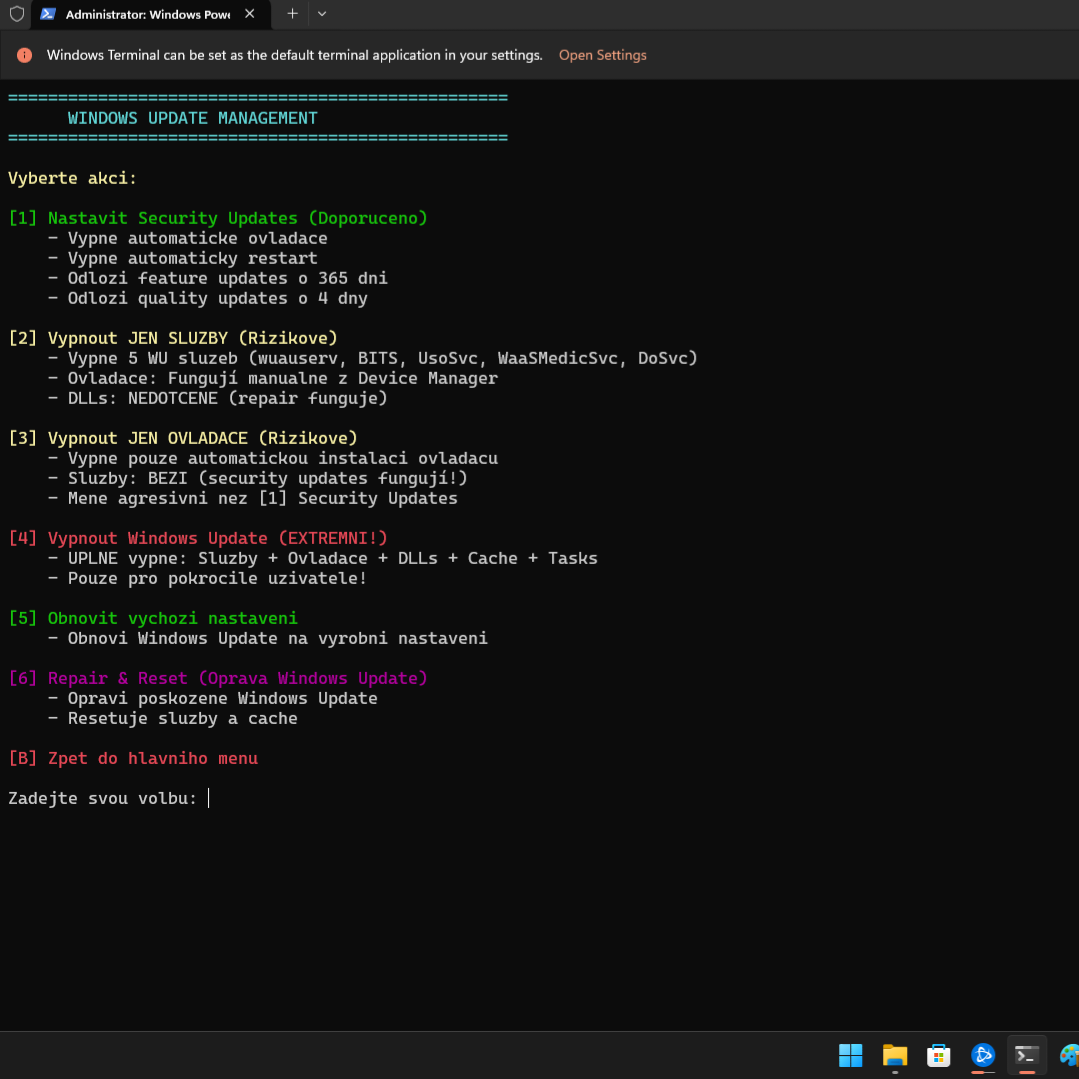Launch File Explorer from the taskbar
Viewport: 1079px width, 1079px height.
coord(894,1055)
